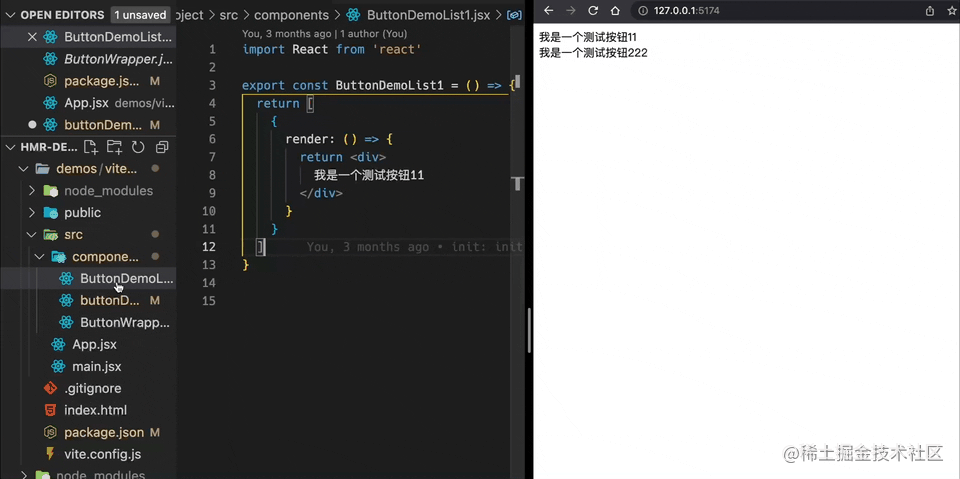Click the share icon in browser toolbar
This screenshot has width=960, height=479.
click(x=930, y=11)
